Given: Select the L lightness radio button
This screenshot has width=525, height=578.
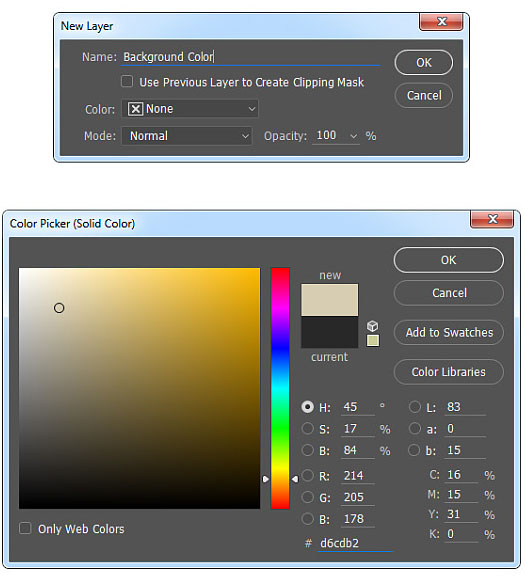Looking at the screenshot, I should click(414, 407).
